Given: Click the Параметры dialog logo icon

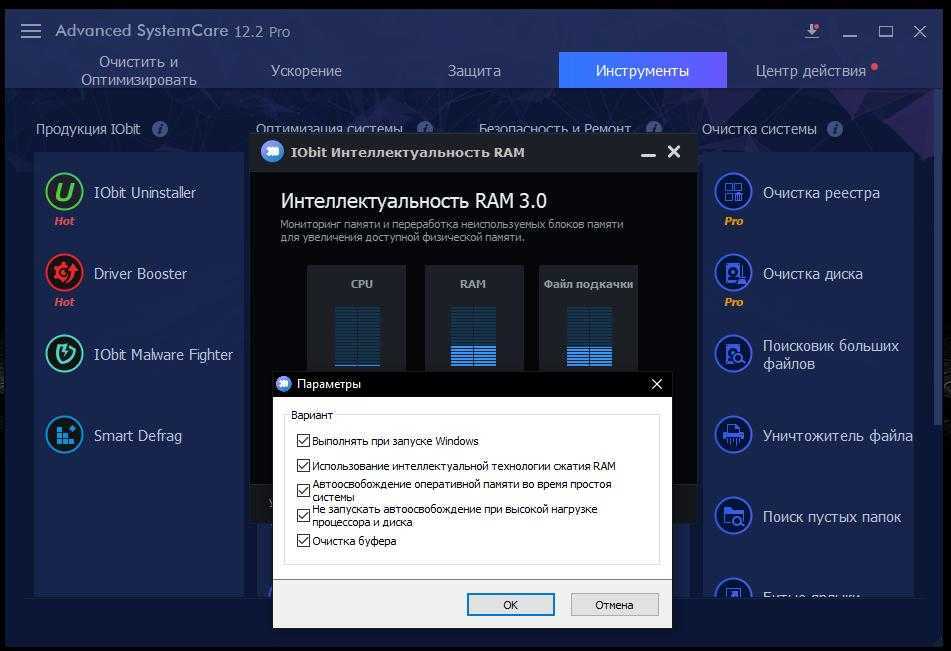Looking at the screenshot, I should [x=284, y=383].
